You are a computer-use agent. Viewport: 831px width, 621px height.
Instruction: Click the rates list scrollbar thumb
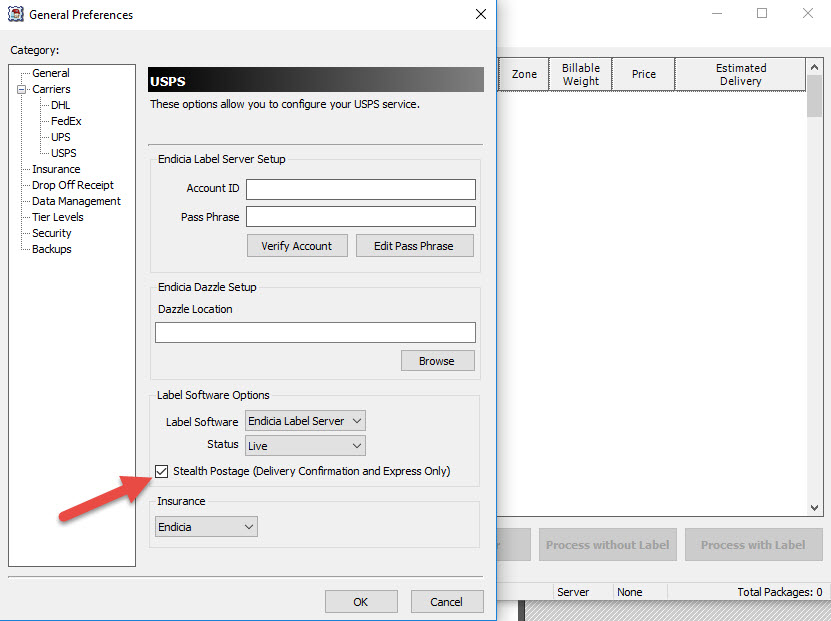click(814, 96)
